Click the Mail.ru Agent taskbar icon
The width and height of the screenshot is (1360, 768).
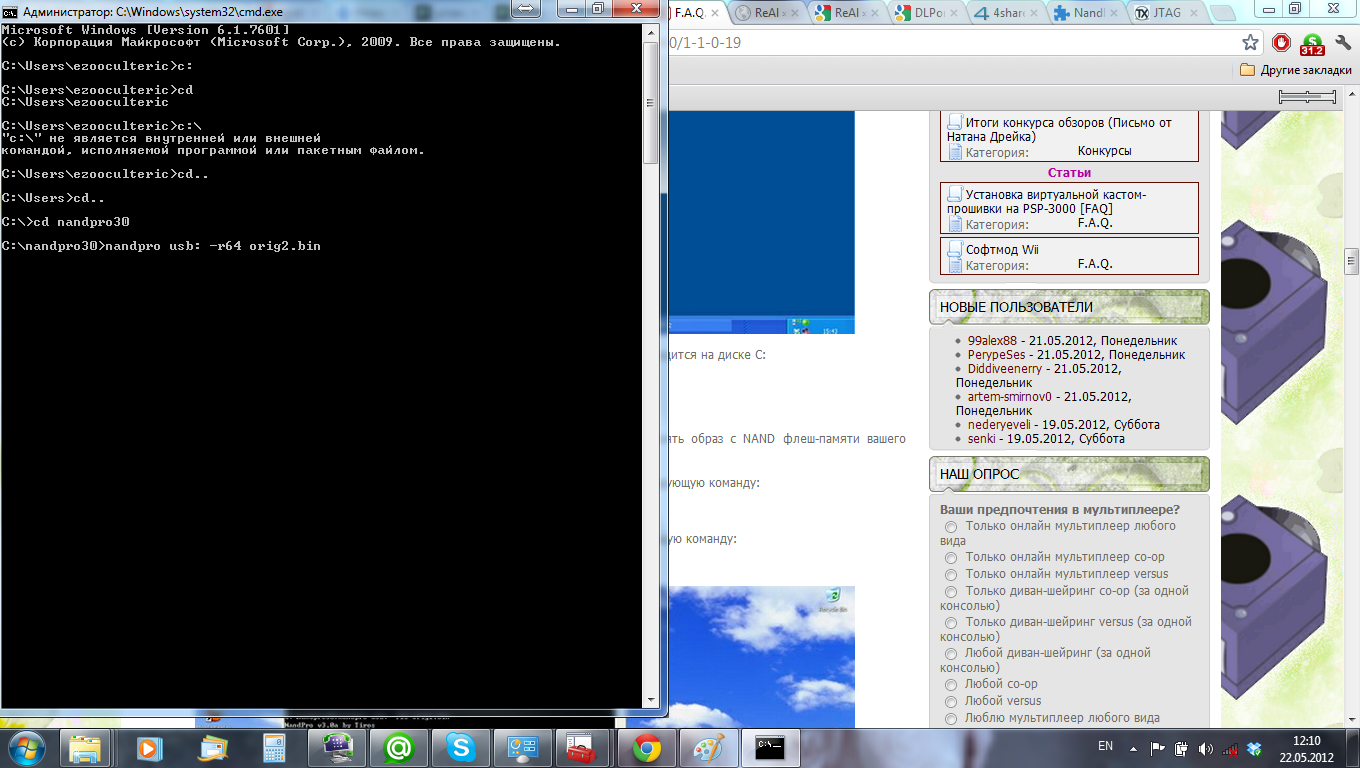point(399,747)
